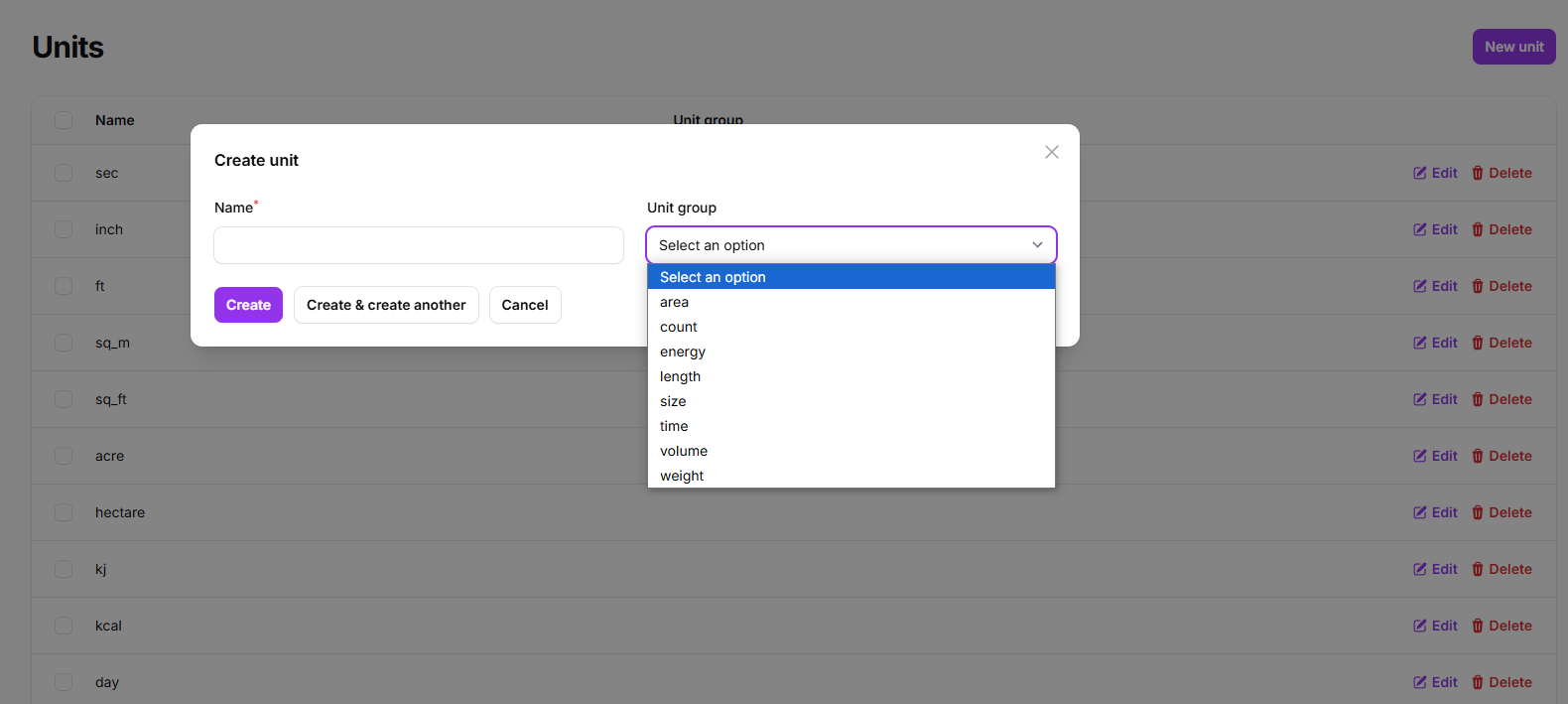
Task: Select the 'volume' option in dropdown
Action: pyautogui.click(x=684, y=451)
